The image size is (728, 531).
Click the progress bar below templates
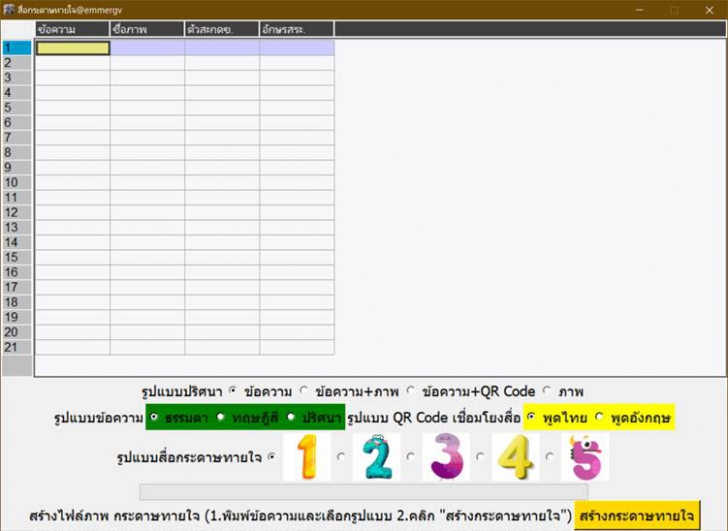pyautogui.click(x=364, y=492)
